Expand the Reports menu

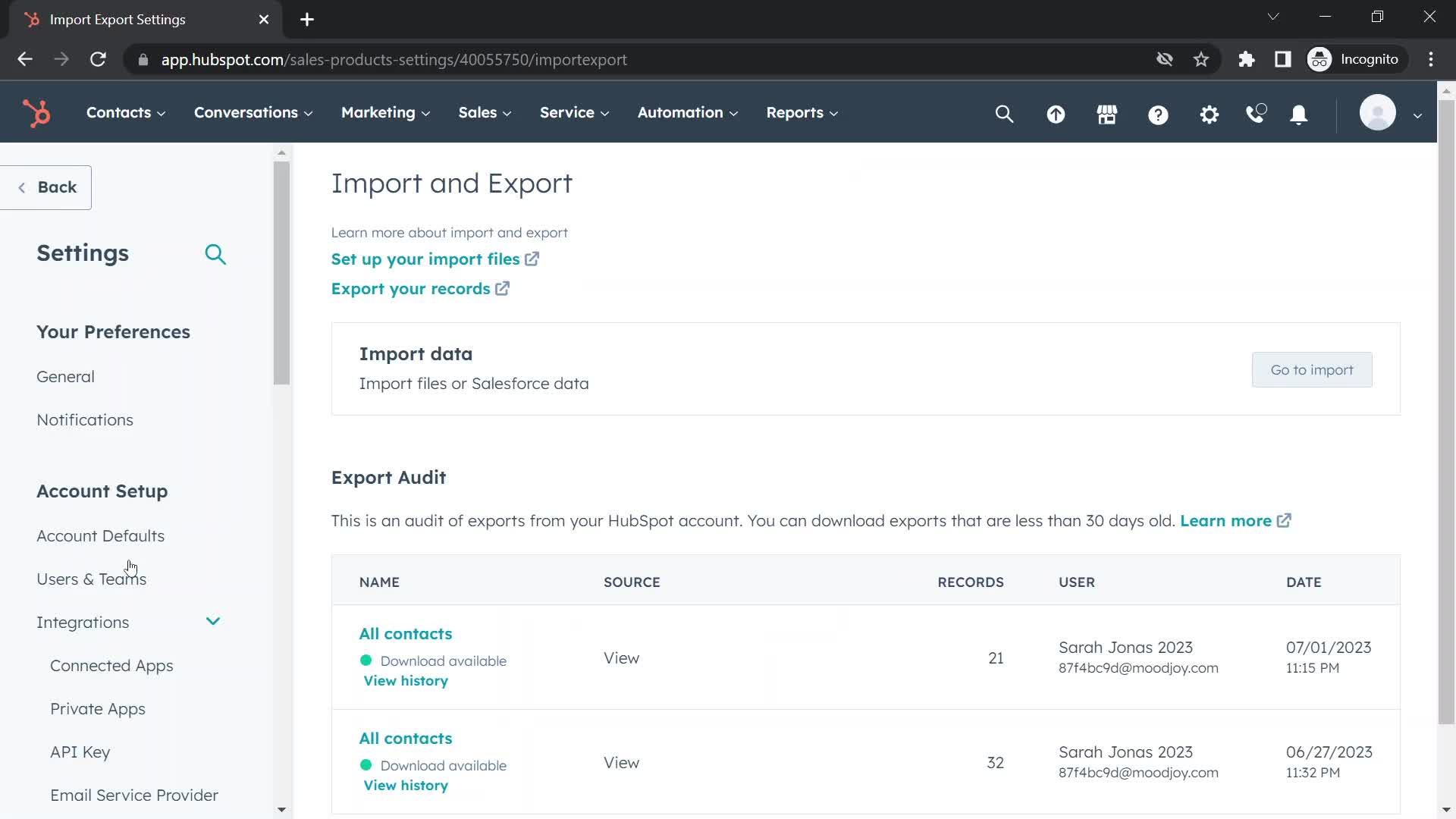click(x=802, y=113)
